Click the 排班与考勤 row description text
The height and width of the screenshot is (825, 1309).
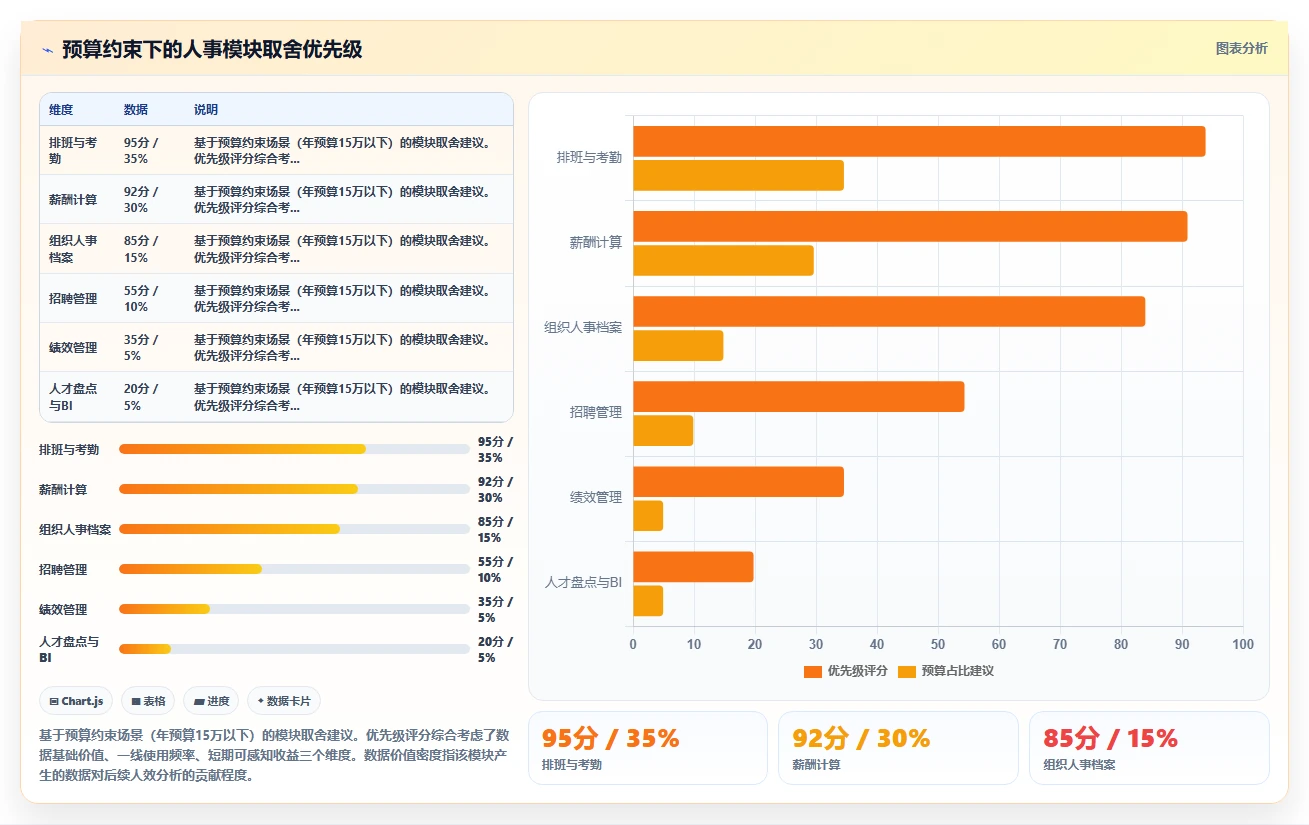point(344,150)
